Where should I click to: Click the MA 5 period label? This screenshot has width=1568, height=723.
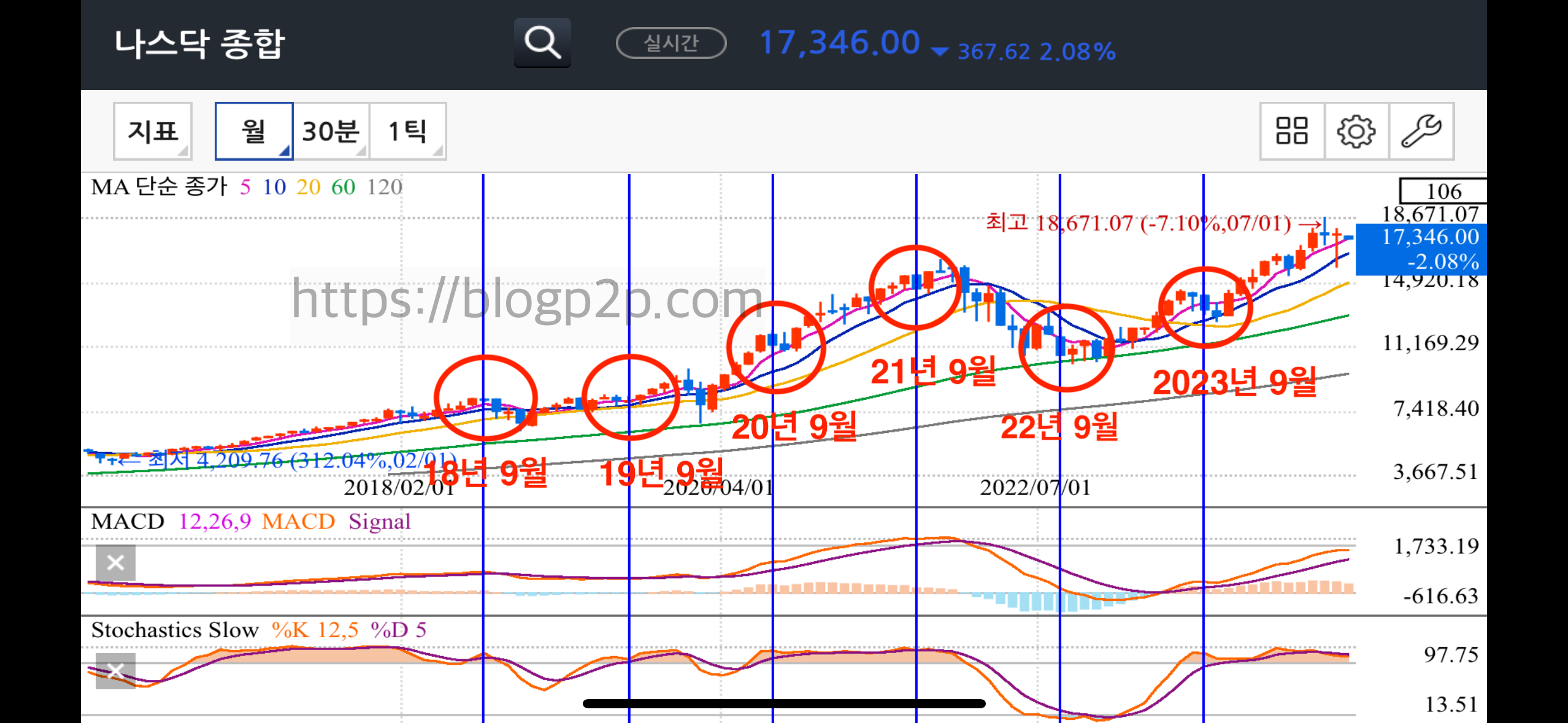(245, 187)
